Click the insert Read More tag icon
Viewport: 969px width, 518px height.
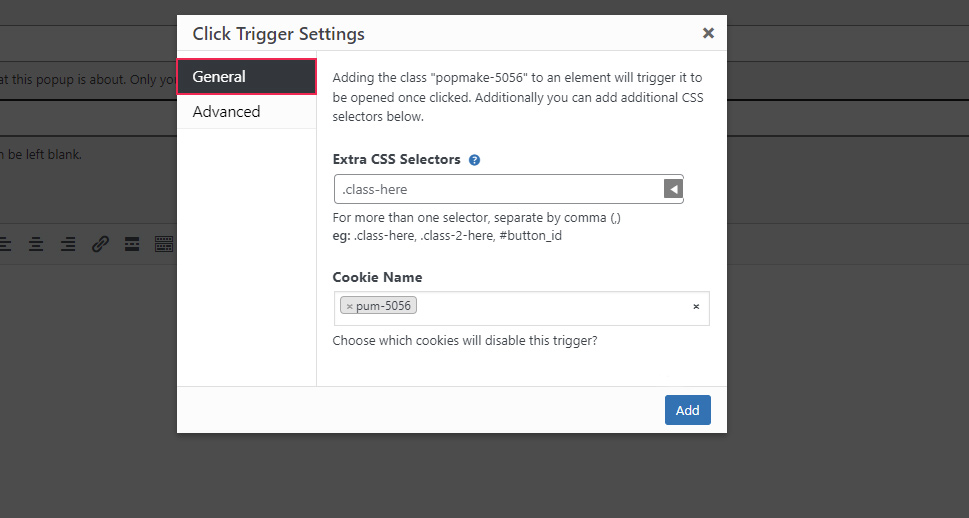132,244
